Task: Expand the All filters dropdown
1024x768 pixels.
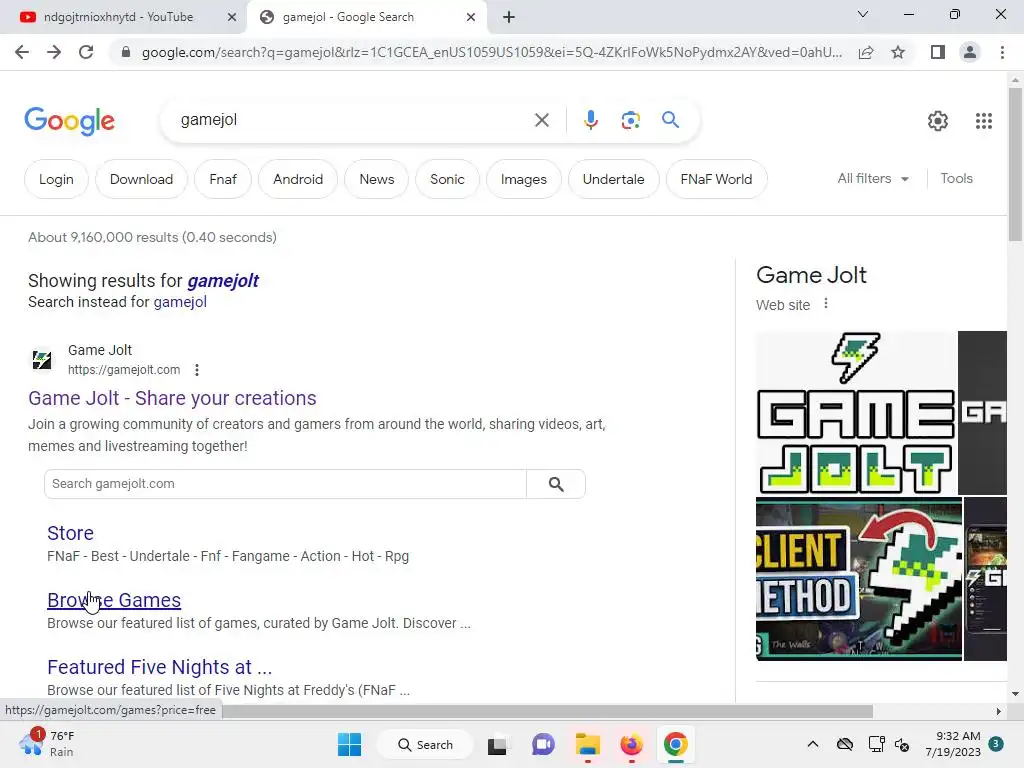Action: point(873,178)
